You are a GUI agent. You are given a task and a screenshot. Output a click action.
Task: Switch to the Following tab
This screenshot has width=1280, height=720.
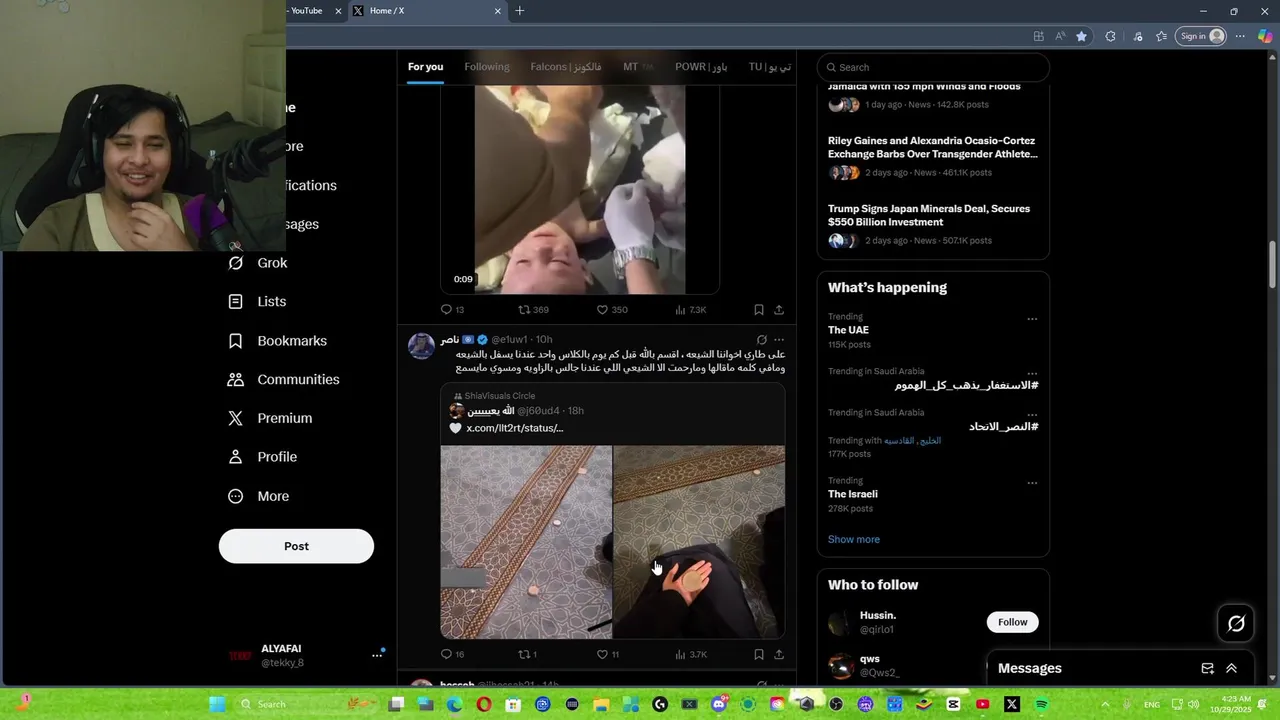coord(487,67)
